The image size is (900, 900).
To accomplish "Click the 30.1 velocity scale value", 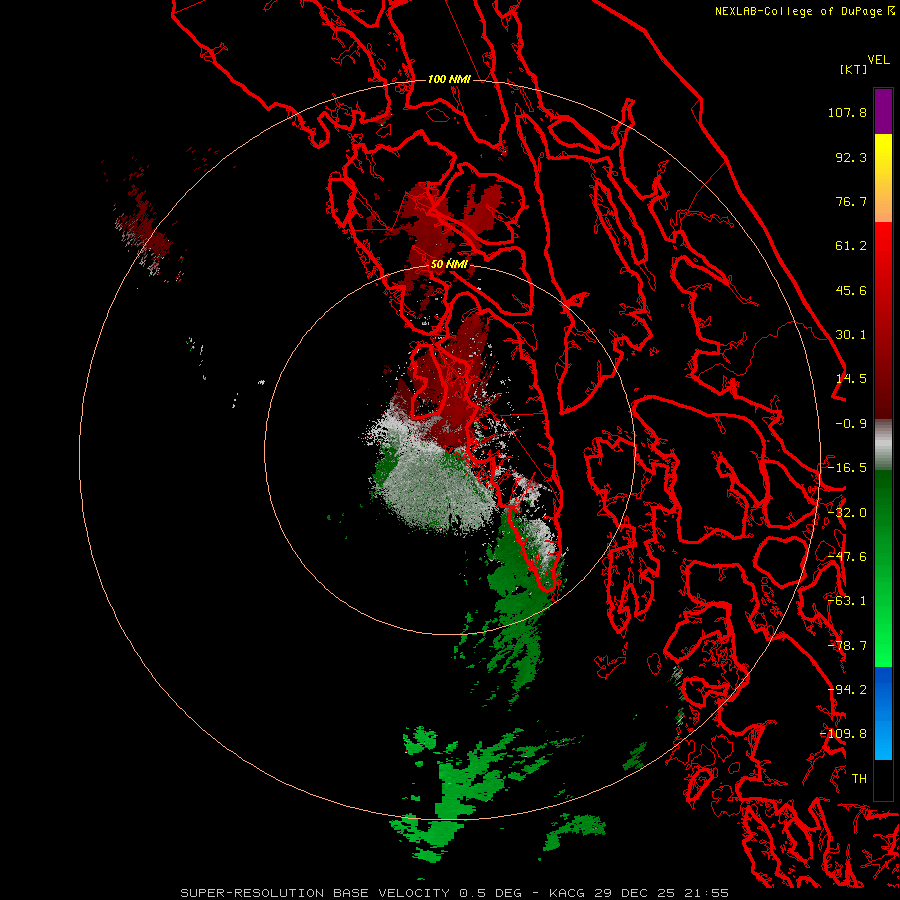I will coord(851,335).
